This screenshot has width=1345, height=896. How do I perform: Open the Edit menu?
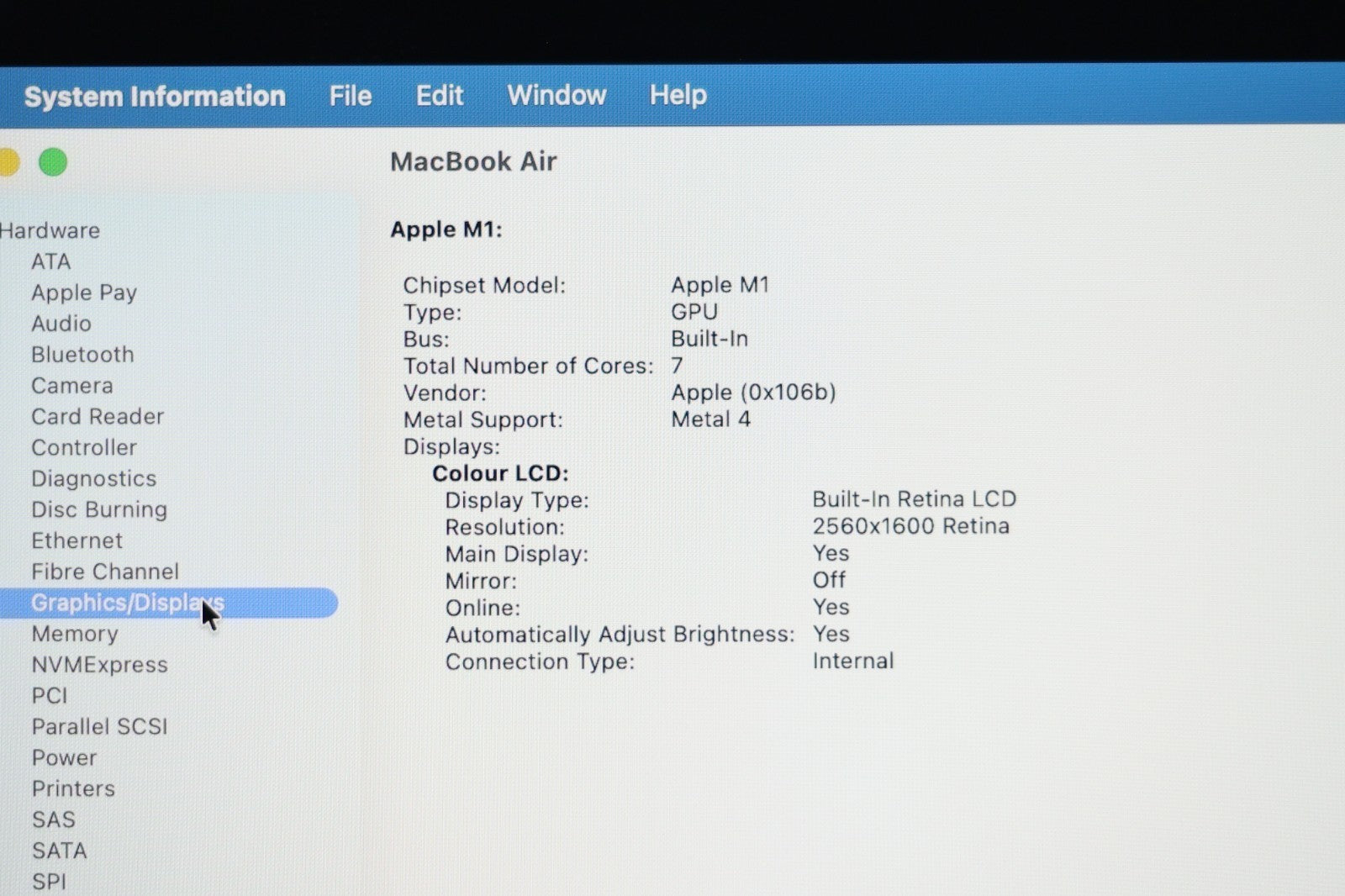439,96
